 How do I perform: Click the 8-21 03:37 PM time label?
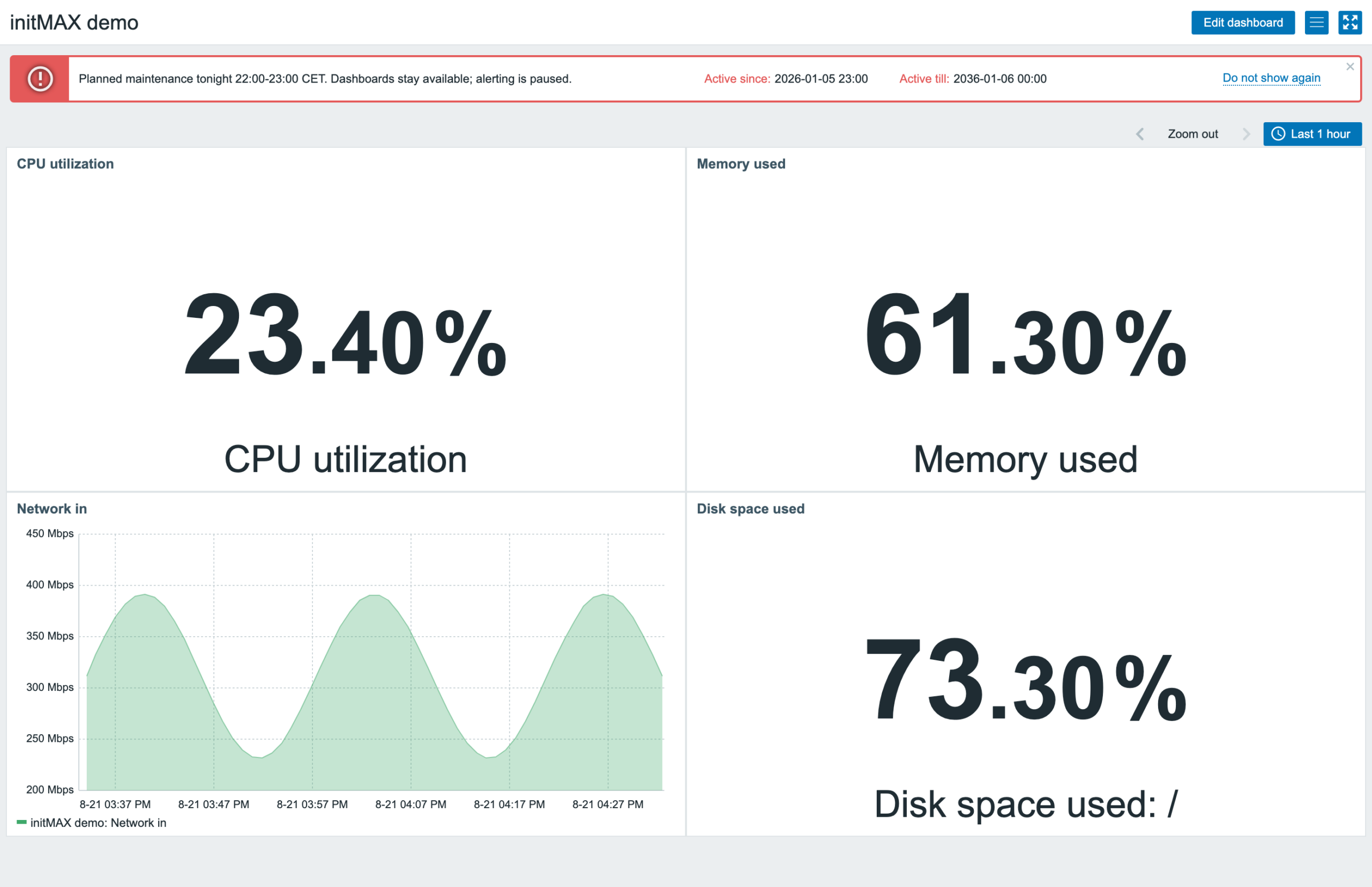pyautogui.click(x=115, y=804)
